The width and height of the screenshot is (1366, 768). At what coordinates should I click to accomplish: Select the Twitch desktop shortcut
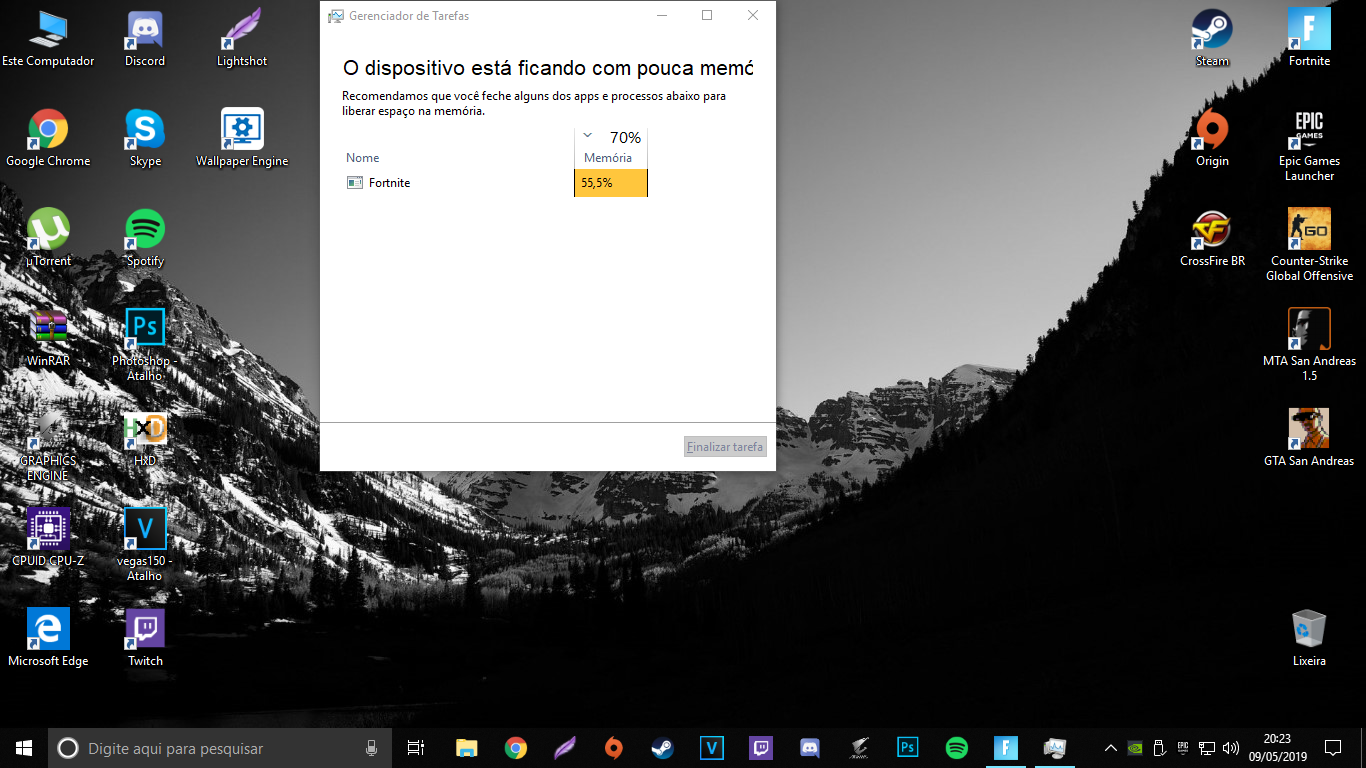pyautogui.click(x=145, y=638)
